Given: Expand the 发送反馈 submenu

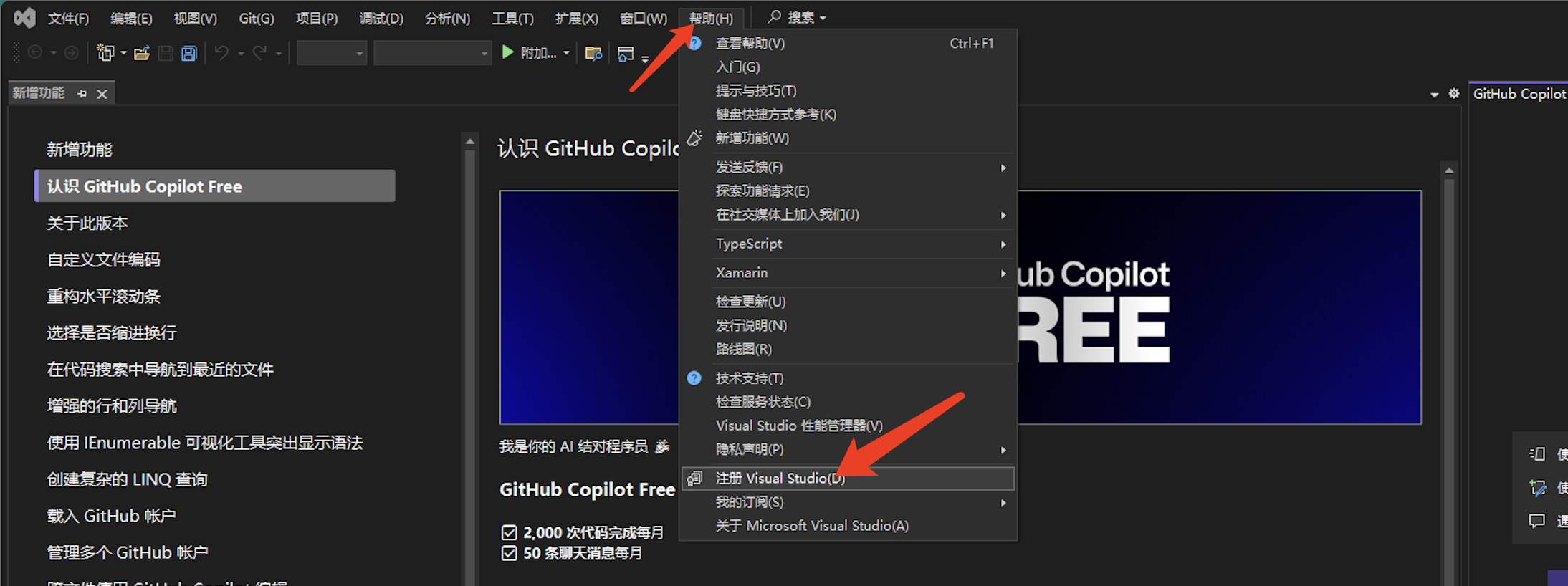Looking at the screenshot, I should point(1003,168).
